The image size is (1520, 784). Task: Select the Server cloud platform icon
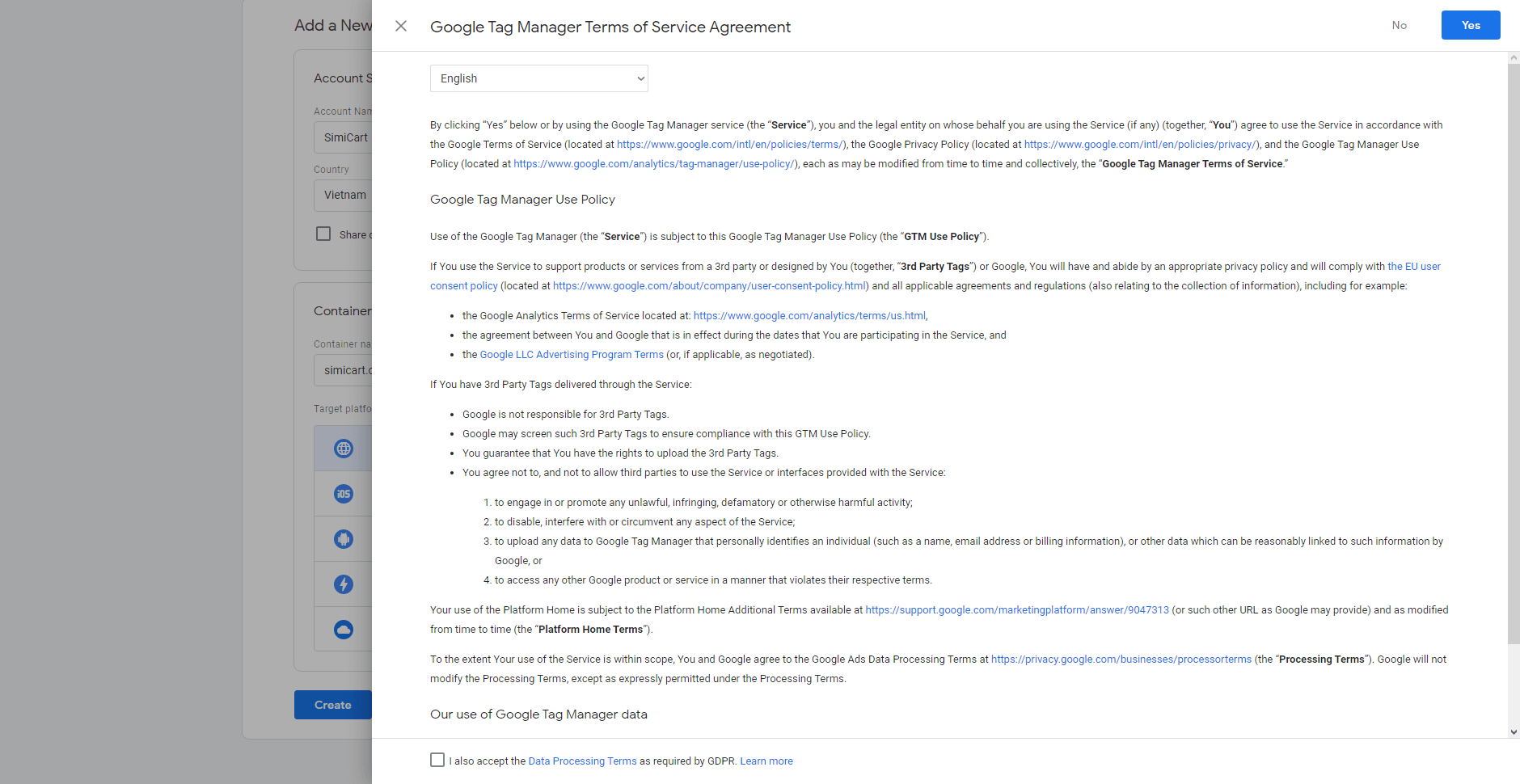(x=344, y=630)
